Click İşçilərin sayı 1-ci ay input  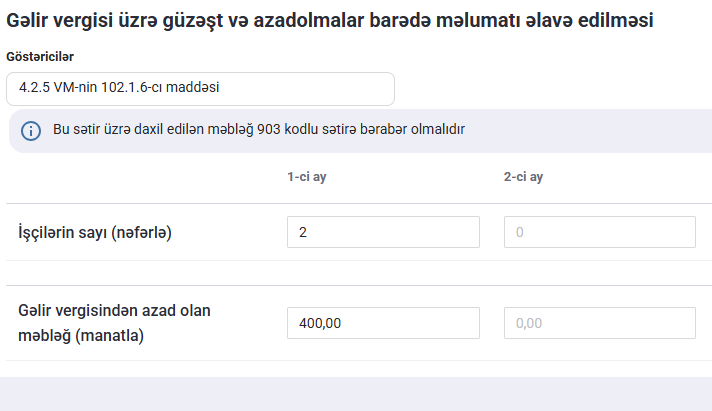click(383, 233)
